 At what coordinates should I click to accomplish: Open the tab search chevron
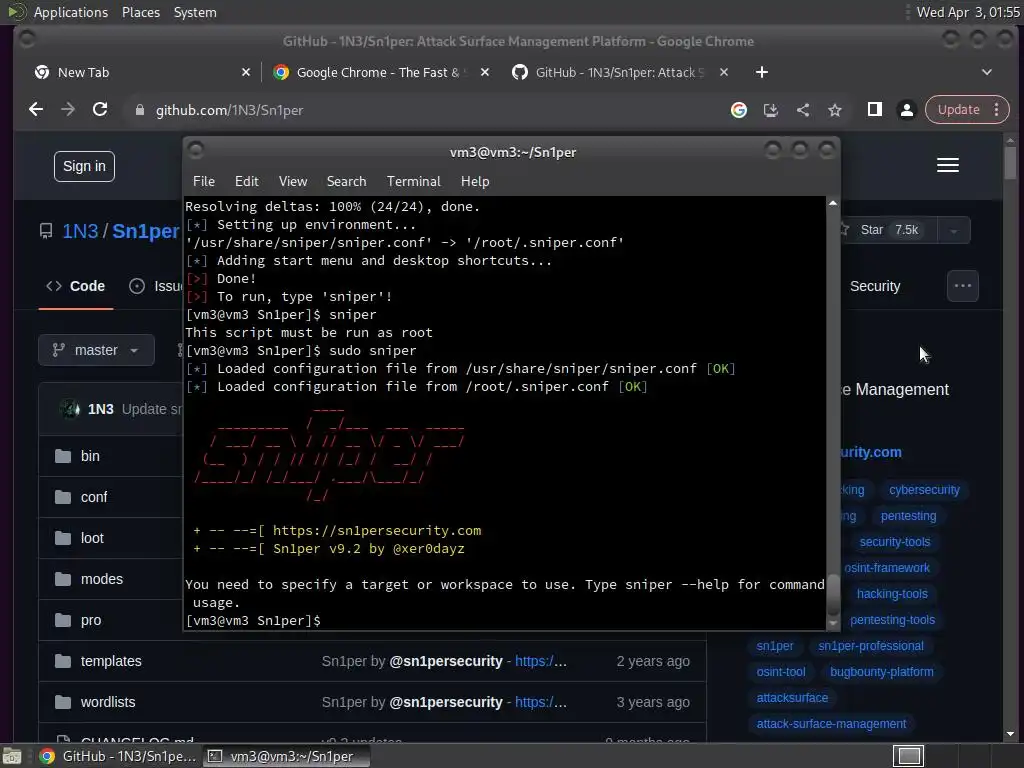987,72
